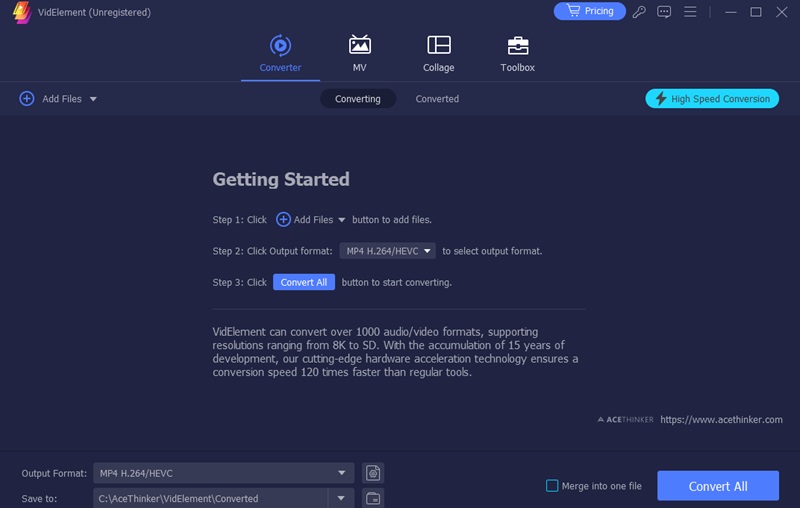Select the Converted sub-tab

coord(437,99)
